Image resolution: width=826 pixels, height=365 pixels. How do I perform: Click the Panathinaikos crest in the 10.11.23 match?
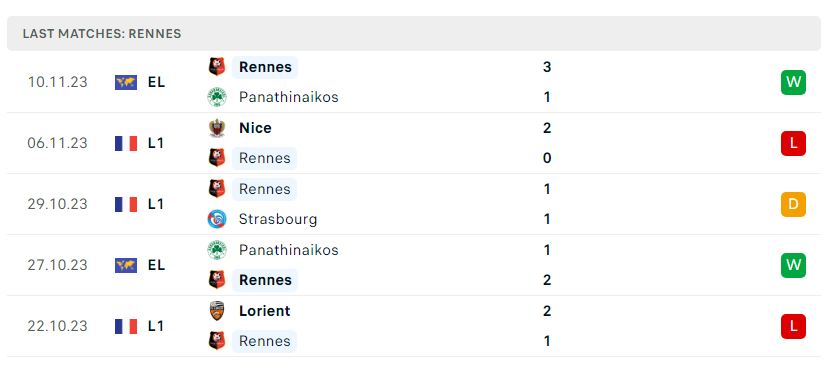pos(217,97)
